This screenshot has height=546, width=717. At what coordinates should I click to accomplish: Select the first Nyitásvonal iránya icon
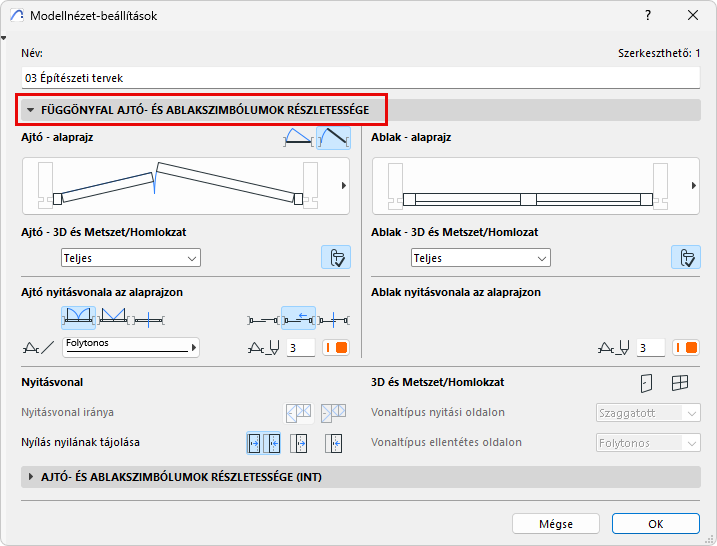[x=299, y=412]
